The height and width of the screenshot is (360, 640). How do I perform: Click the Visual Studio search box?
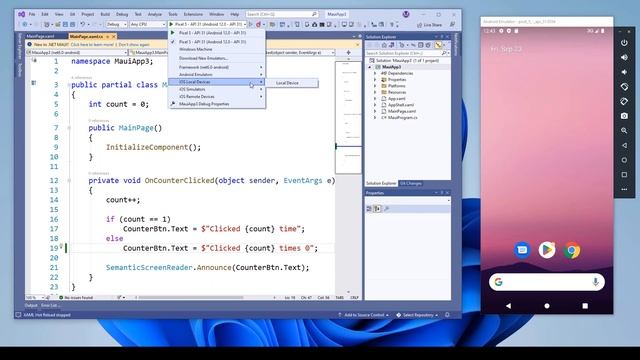282,14
